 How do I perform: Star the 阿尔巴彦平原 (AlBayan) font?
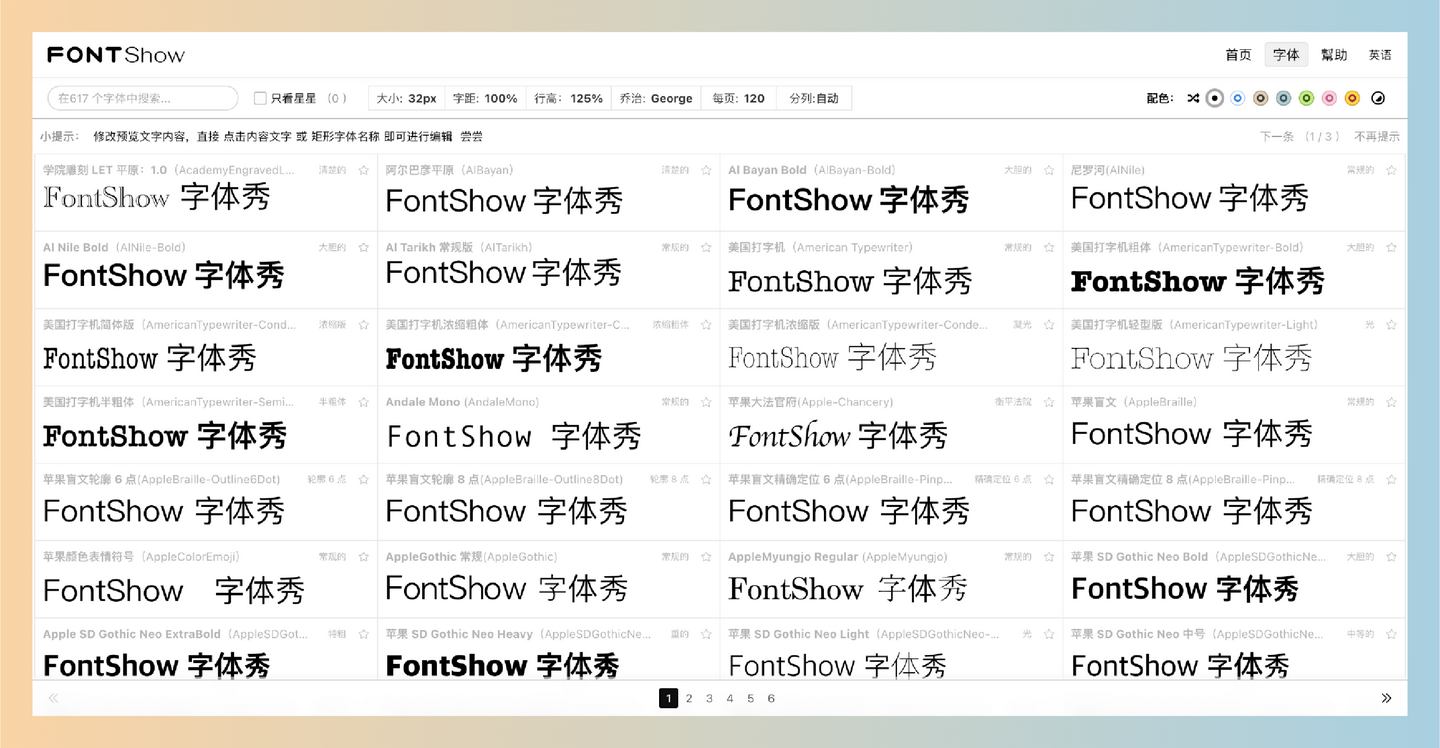[706, 170]
